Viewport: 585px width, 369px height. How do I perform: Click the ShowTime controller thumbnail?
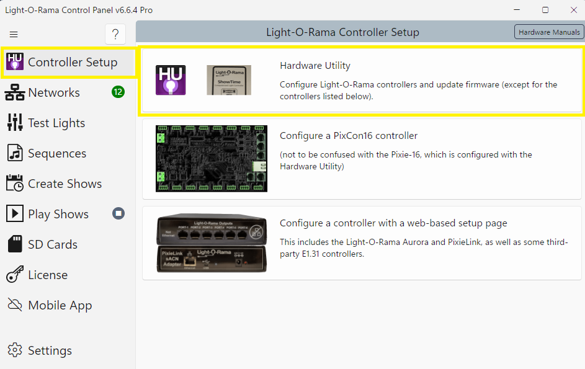(x=229, y=80)
